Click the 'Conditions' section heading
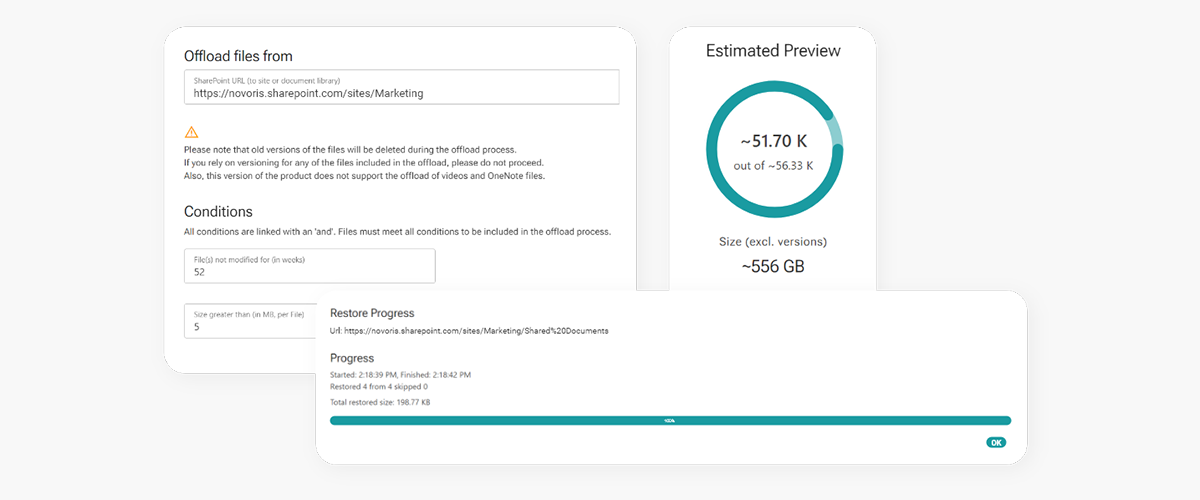The width and height of the screenshot is (1200, 500). (218, 212)
